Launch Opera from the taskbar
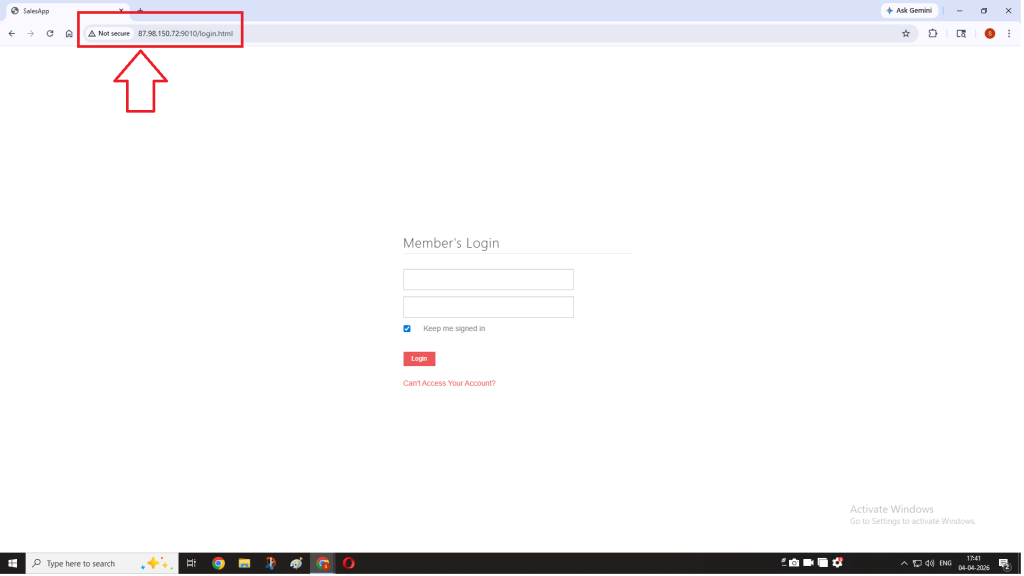 pyautogui.click(x=349, y=563)
